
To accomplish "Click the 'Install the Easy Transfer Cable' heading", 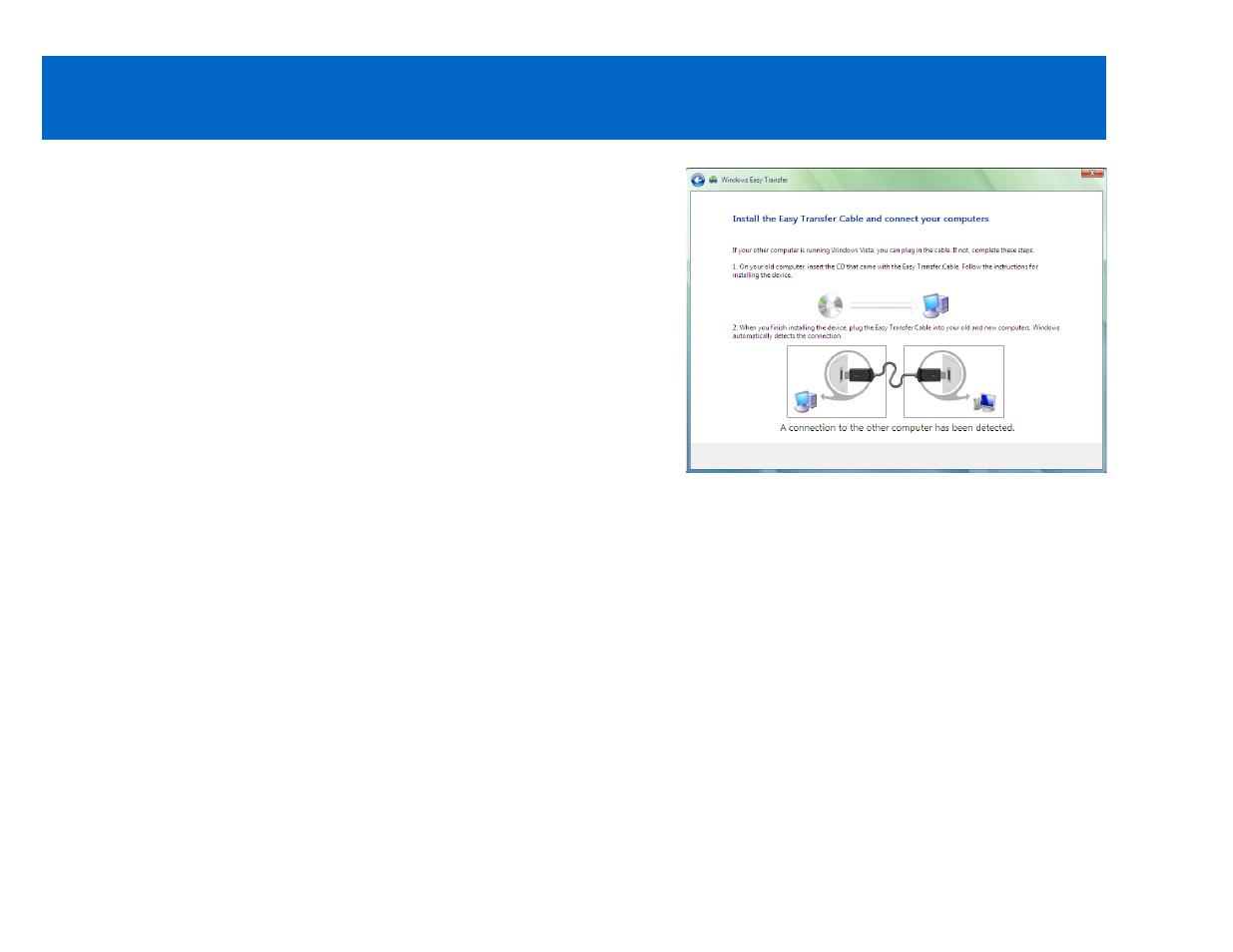I will [x=861, y=219].
